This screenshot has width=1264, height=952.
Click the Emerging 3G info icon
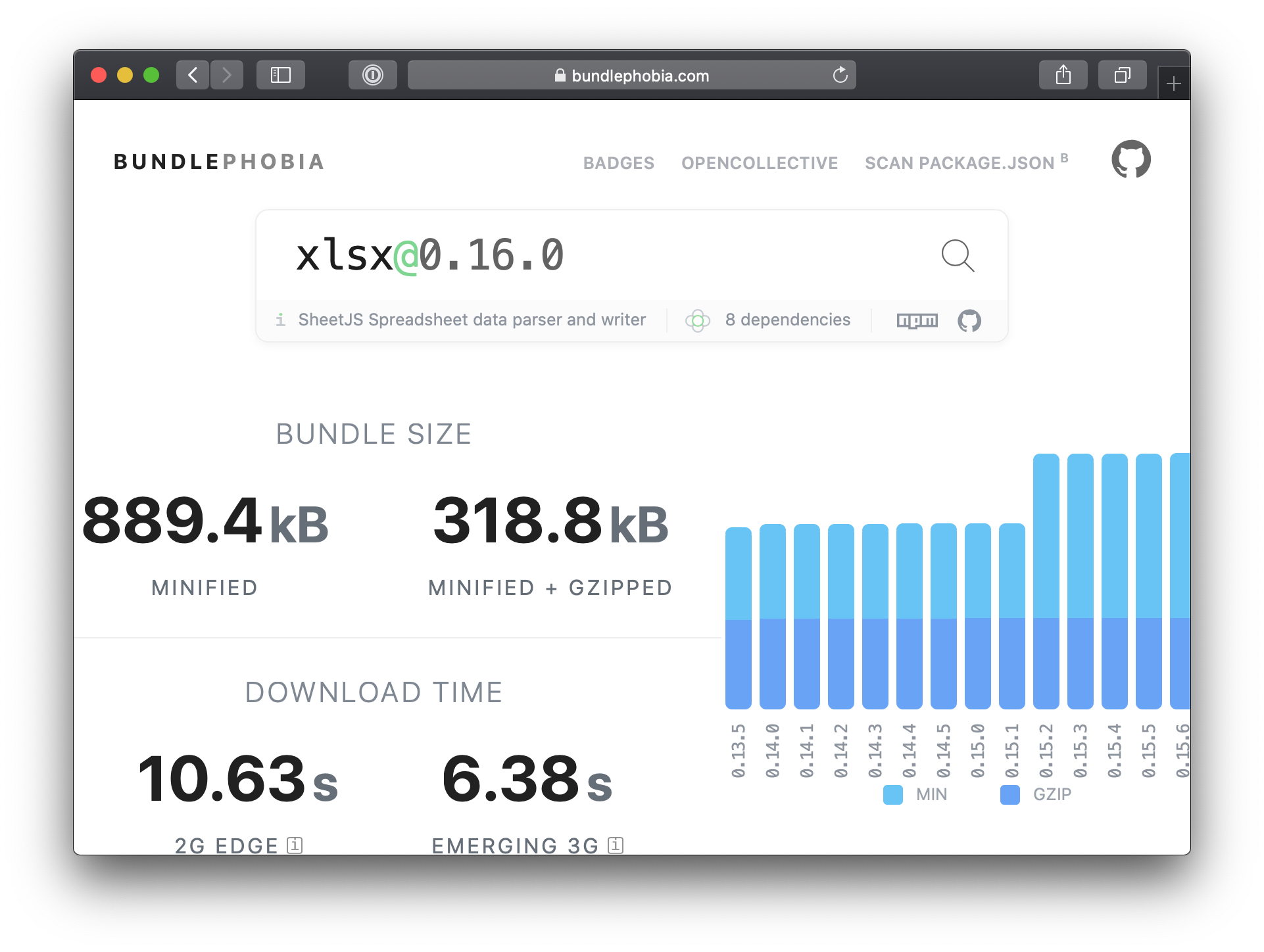click(x=616, y=845)
